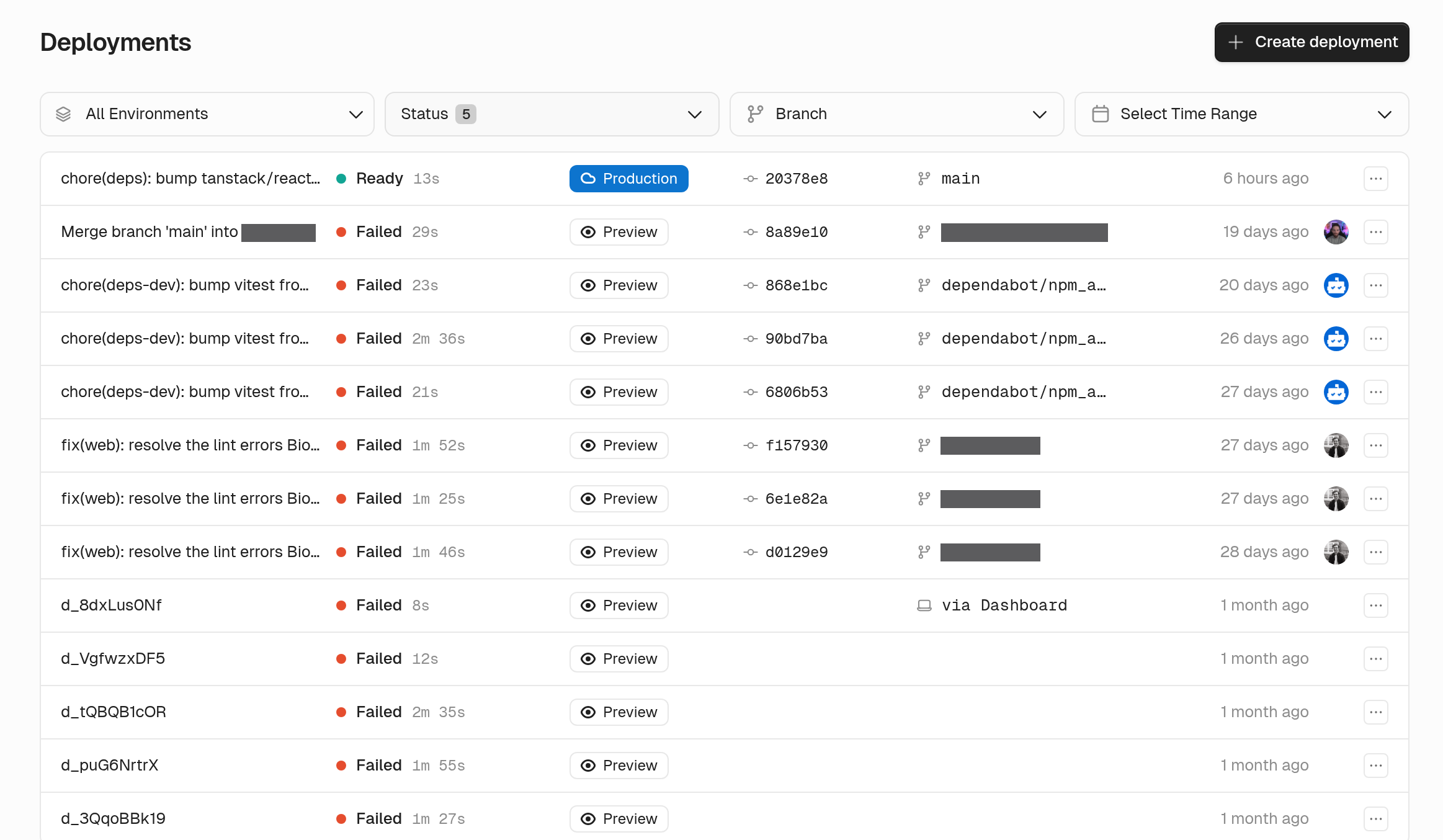
Task: Click the laptop icon beside via Dashboard
Action: coord(924,605)
